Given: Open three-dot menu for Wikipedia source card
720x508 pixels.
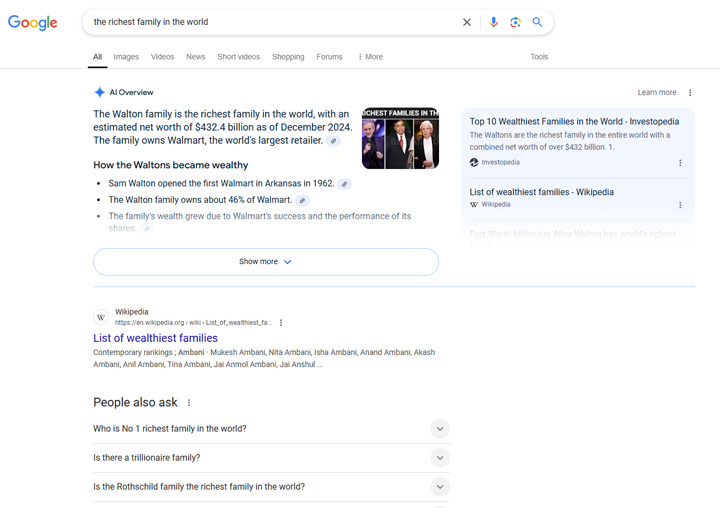Looking at the screenshot, I should pyautogui.click(x=680, y=205).
